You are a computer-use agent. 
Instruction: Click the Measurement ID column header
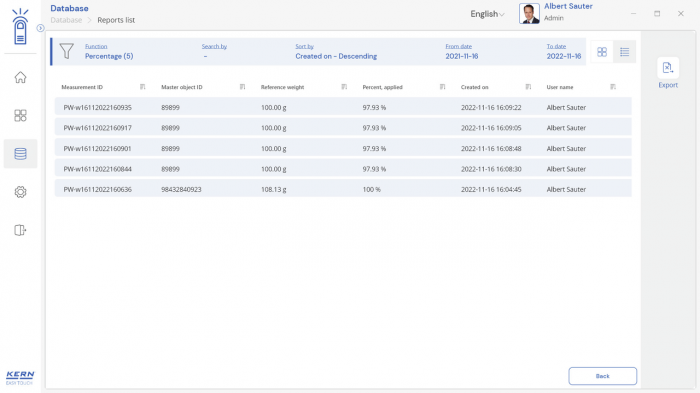pos(82,87)
